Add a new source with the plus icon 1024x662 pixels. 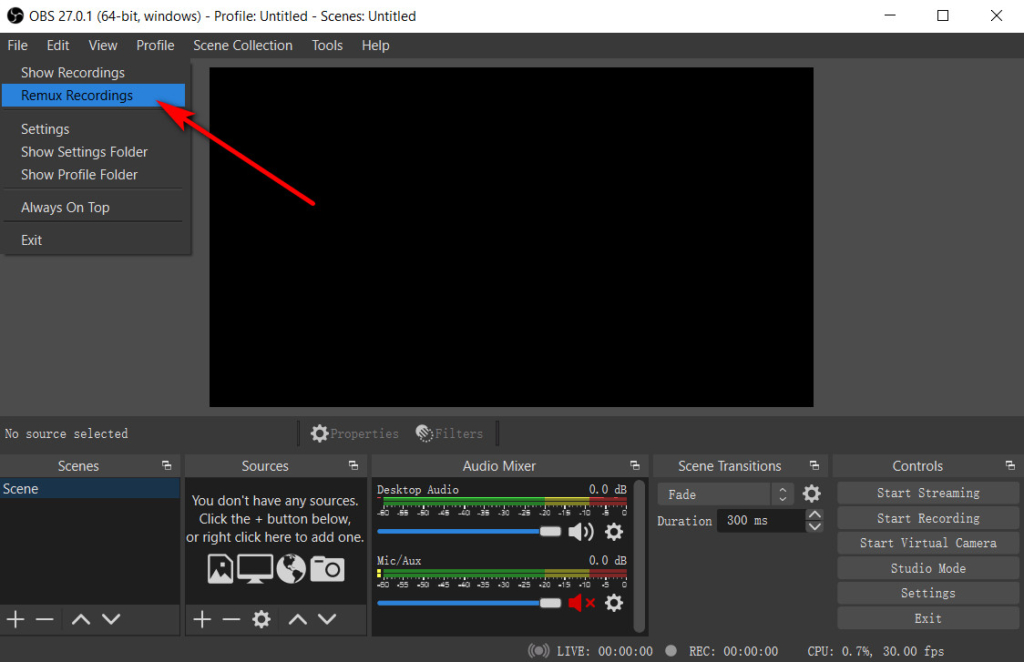tap(200, 619)
